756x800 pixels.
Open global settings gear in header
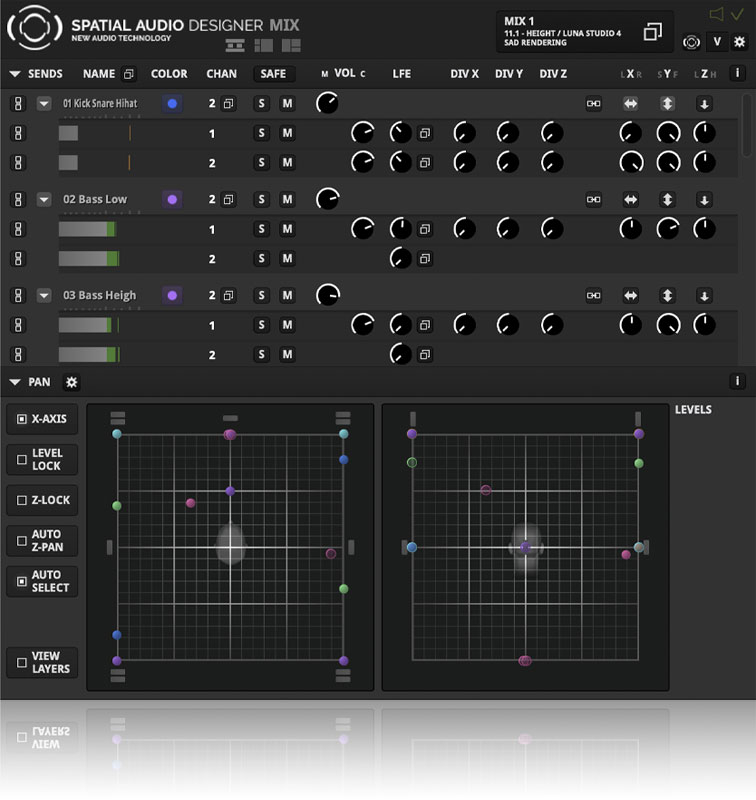(739, 42)
